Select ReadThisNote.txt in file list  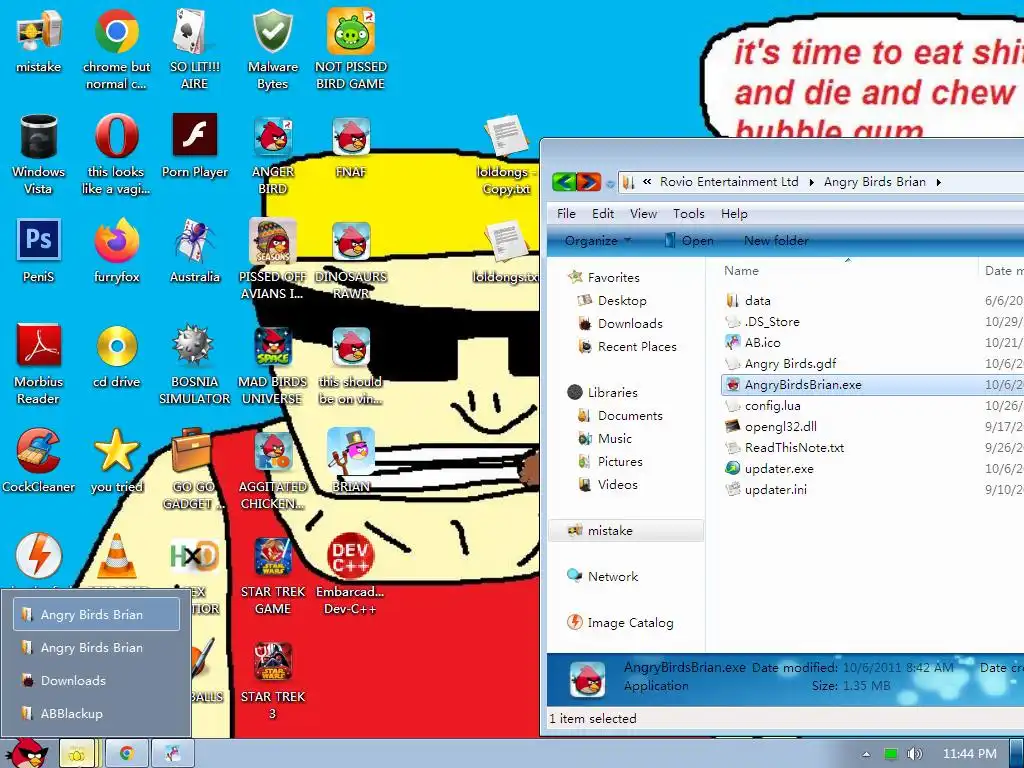click(785, 447)
